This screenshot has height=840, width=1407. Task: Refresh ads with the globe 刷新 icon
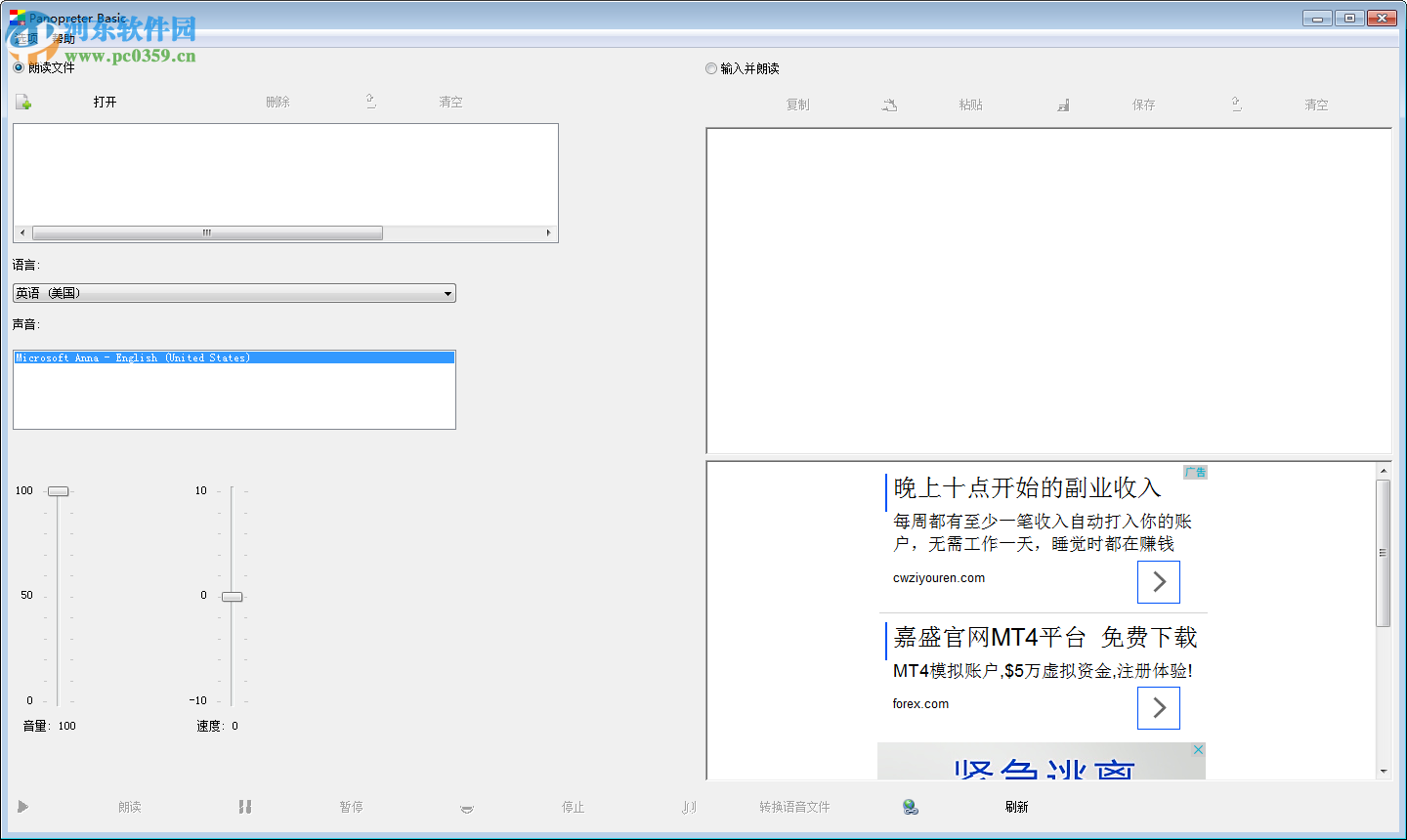(910, 807)
